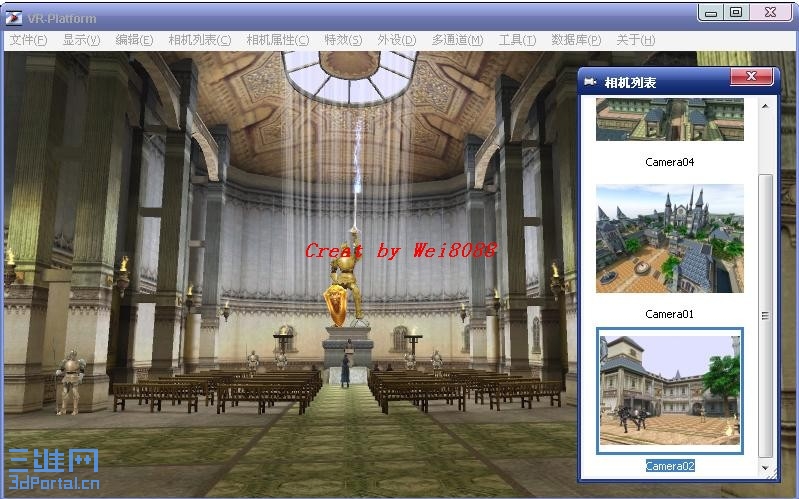799x499 pixels.
Task: Click the camera list scroll up arrow
Action: pyautogui.click(x=765, y=106)
